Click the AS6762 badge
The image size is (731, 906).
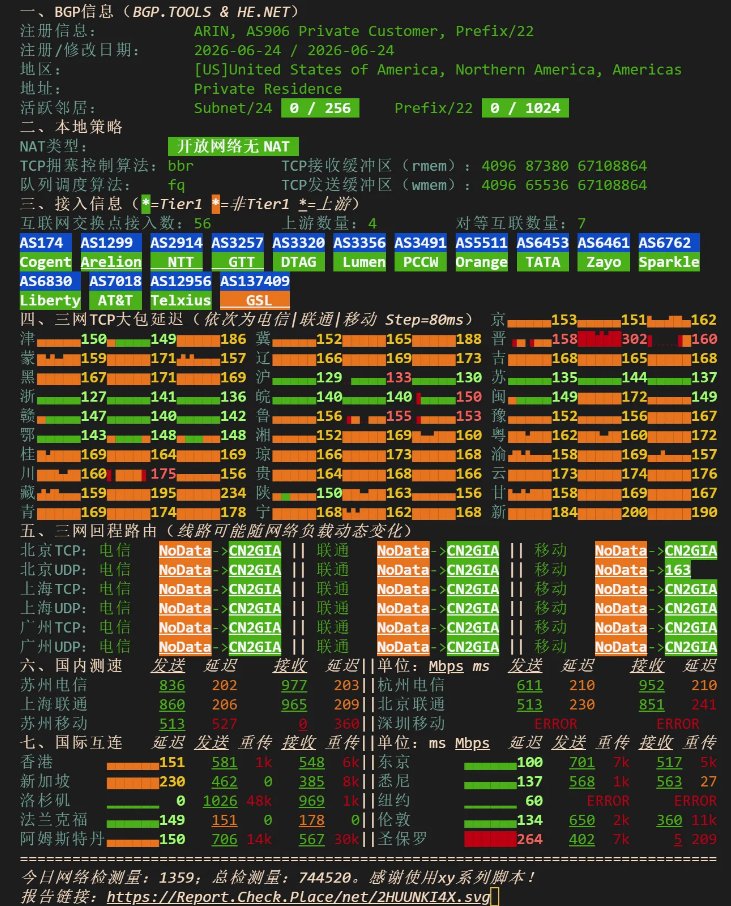[x=669, y=243]
